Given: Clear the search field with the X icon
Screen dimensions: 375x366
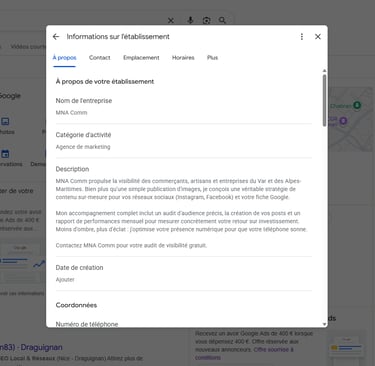Looking at the screenshot, I should [171, 21].
